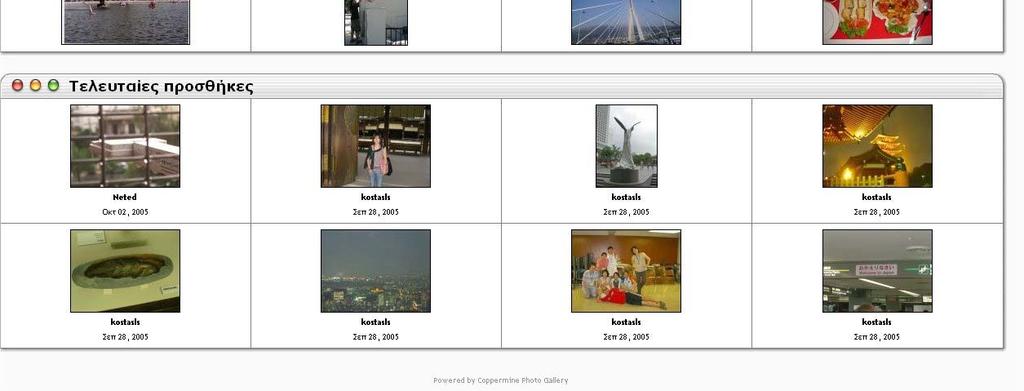Open the Coppermine Photo Gallery footer link

522,381
